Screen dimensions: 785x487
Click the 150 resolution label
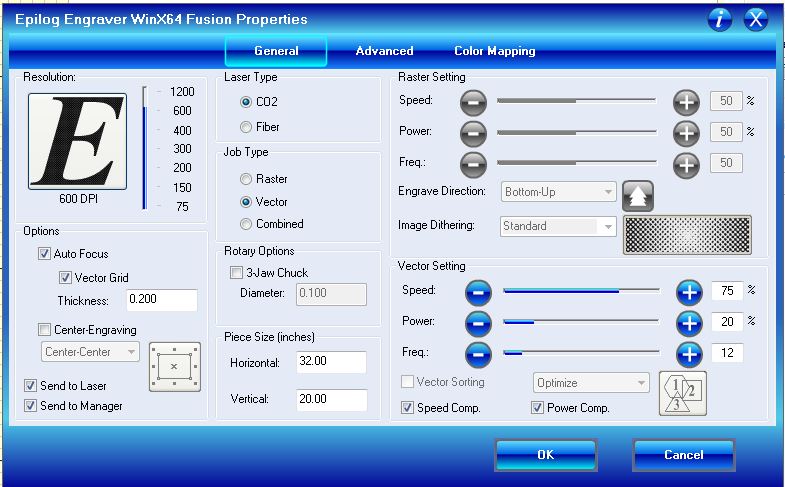pyautogui.click(x=182, y=188)
